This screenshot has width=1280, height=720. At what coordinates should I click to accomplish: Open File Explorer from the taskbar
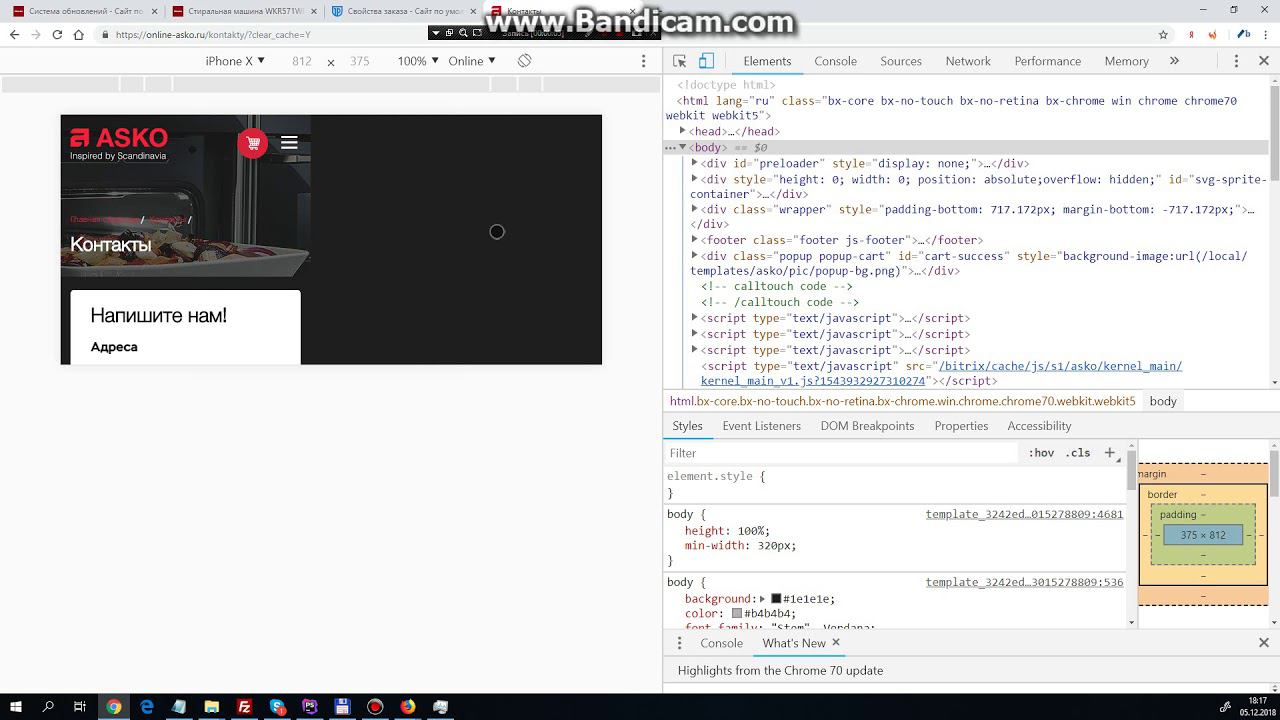(x=212, y=706)
